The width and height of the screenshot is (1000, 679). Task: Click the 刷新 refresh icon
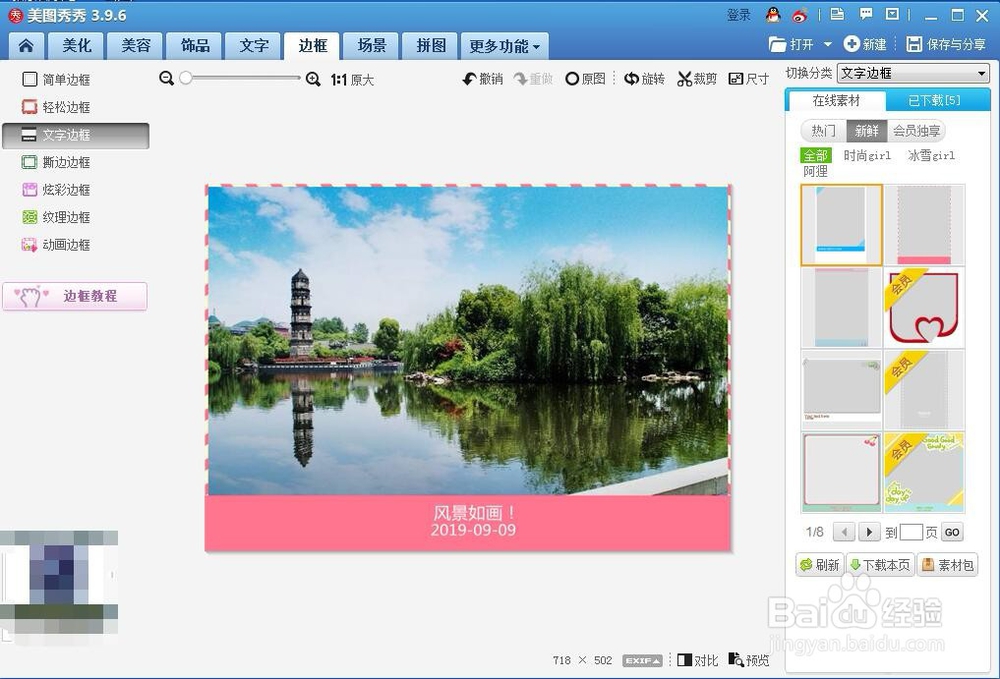pos(819,564)
